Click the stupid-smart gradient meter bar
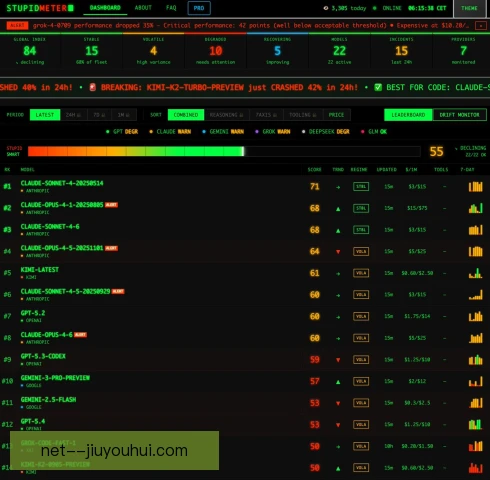This screenshot has height=480, width=490. click(224, 151)
